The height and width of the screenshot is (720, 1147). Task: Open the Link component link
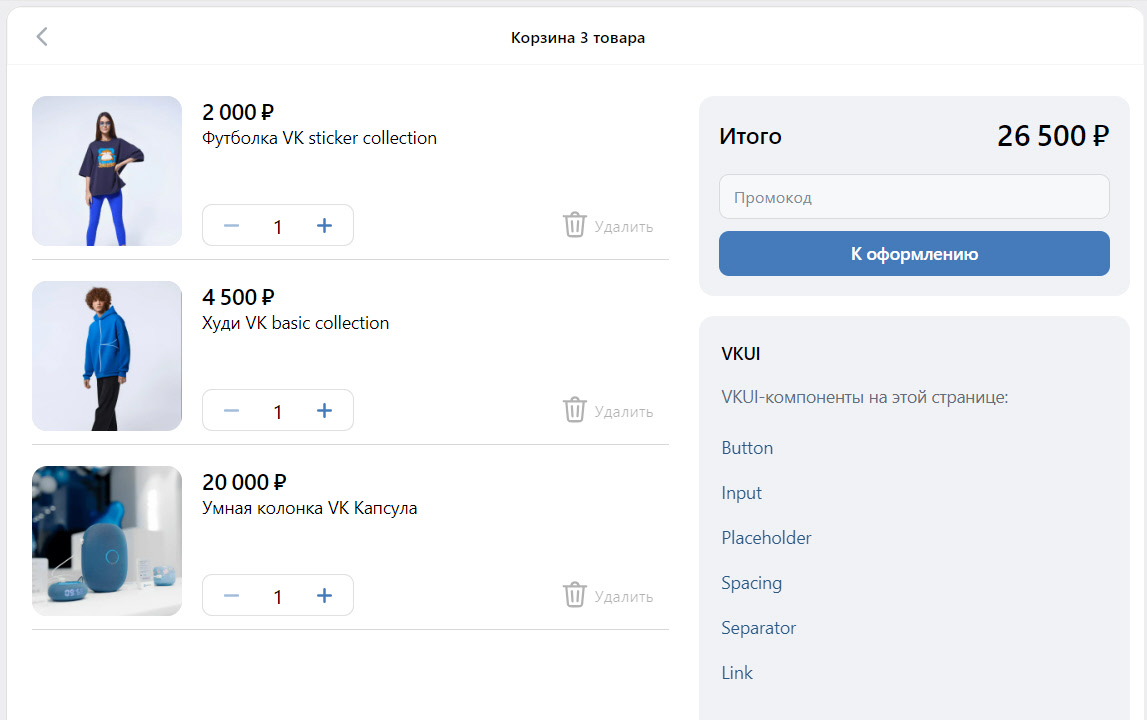coord(737,673)
